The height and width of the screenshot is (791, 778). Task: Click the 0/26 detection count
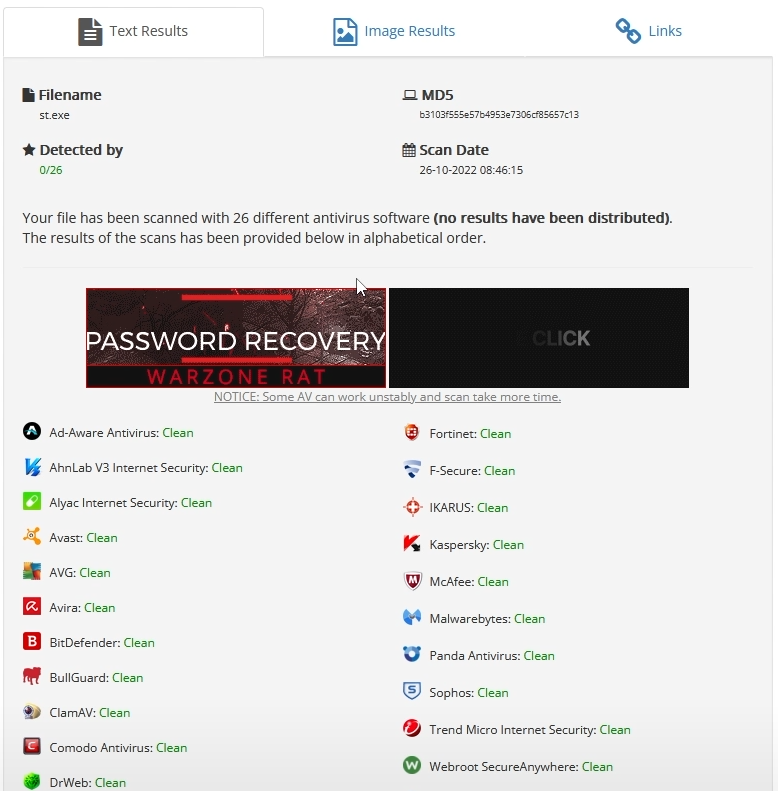[x=51, y=170]
